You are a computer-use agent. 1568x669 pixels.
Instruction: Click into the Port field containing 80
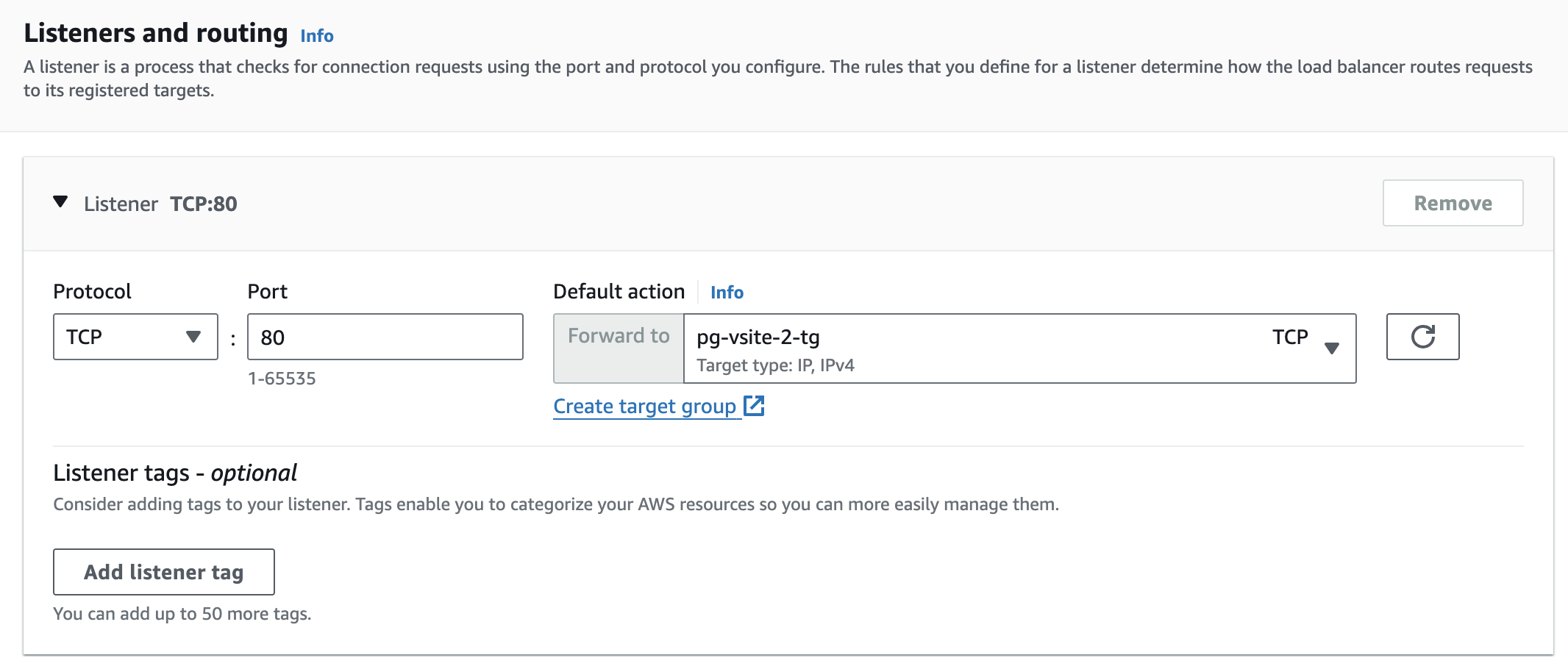pos(385,337)
